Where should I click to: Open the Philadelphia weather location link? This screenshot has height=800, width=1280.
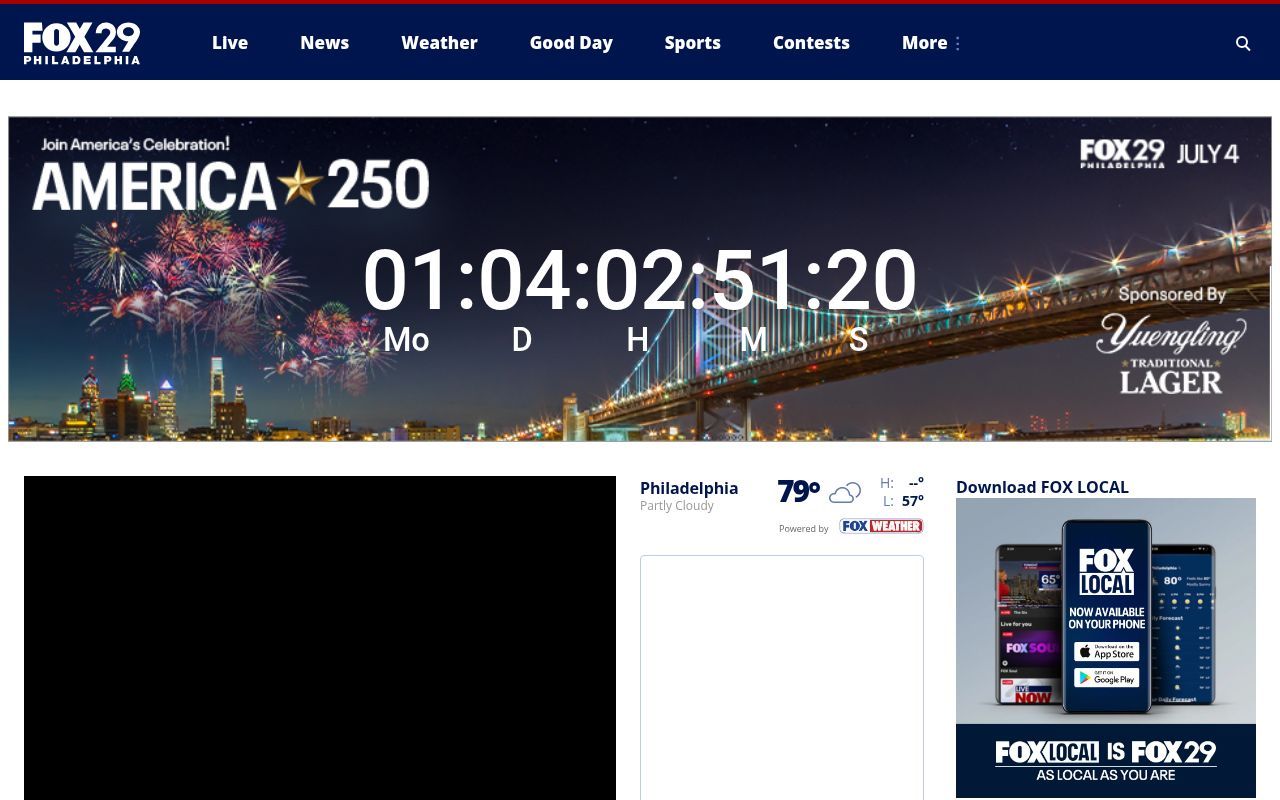[x=689, y=488]
